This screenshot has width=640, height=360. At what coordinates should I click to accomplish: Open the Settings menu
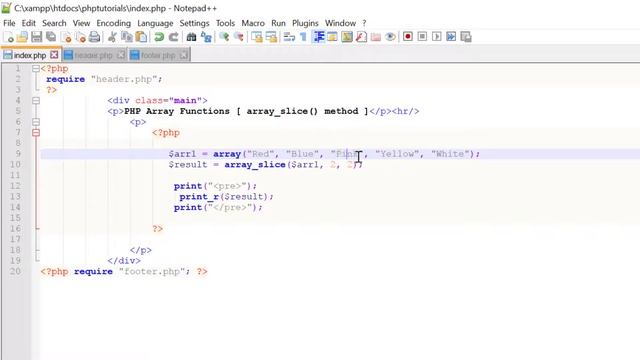point(194,23)
